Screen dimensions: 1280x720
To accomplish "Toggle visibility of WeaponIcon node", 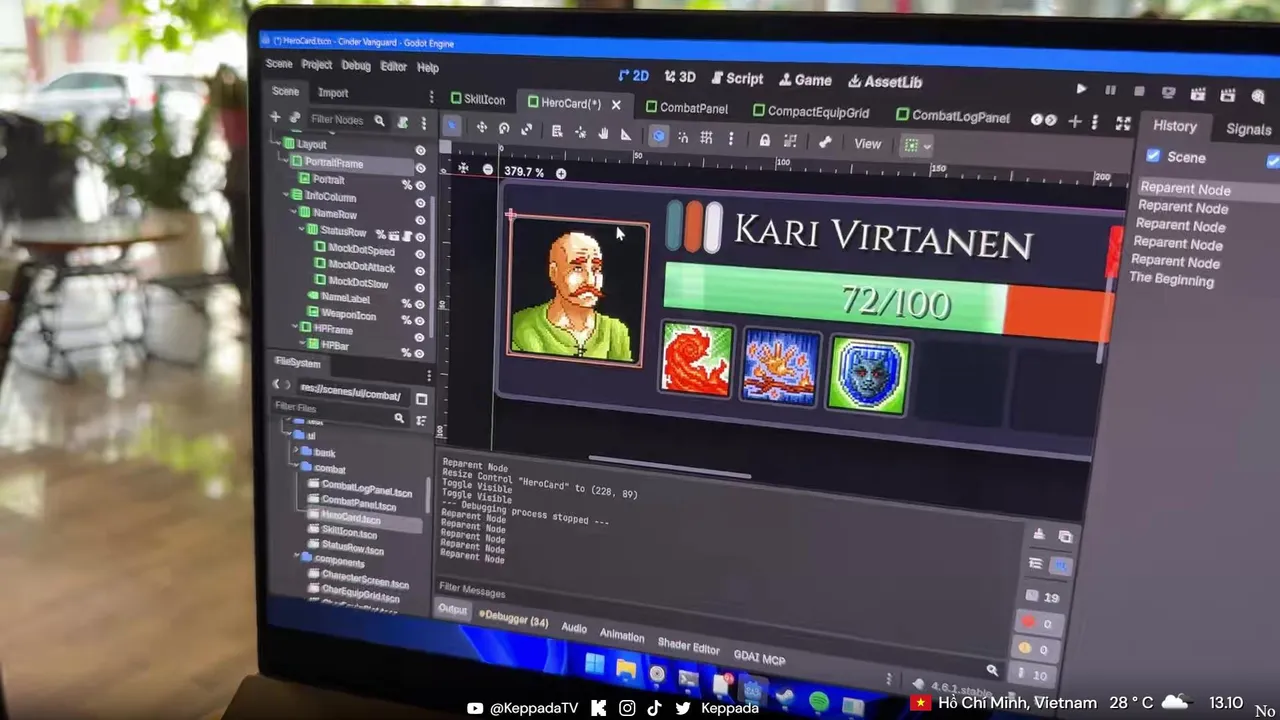I will click(420, 320).
